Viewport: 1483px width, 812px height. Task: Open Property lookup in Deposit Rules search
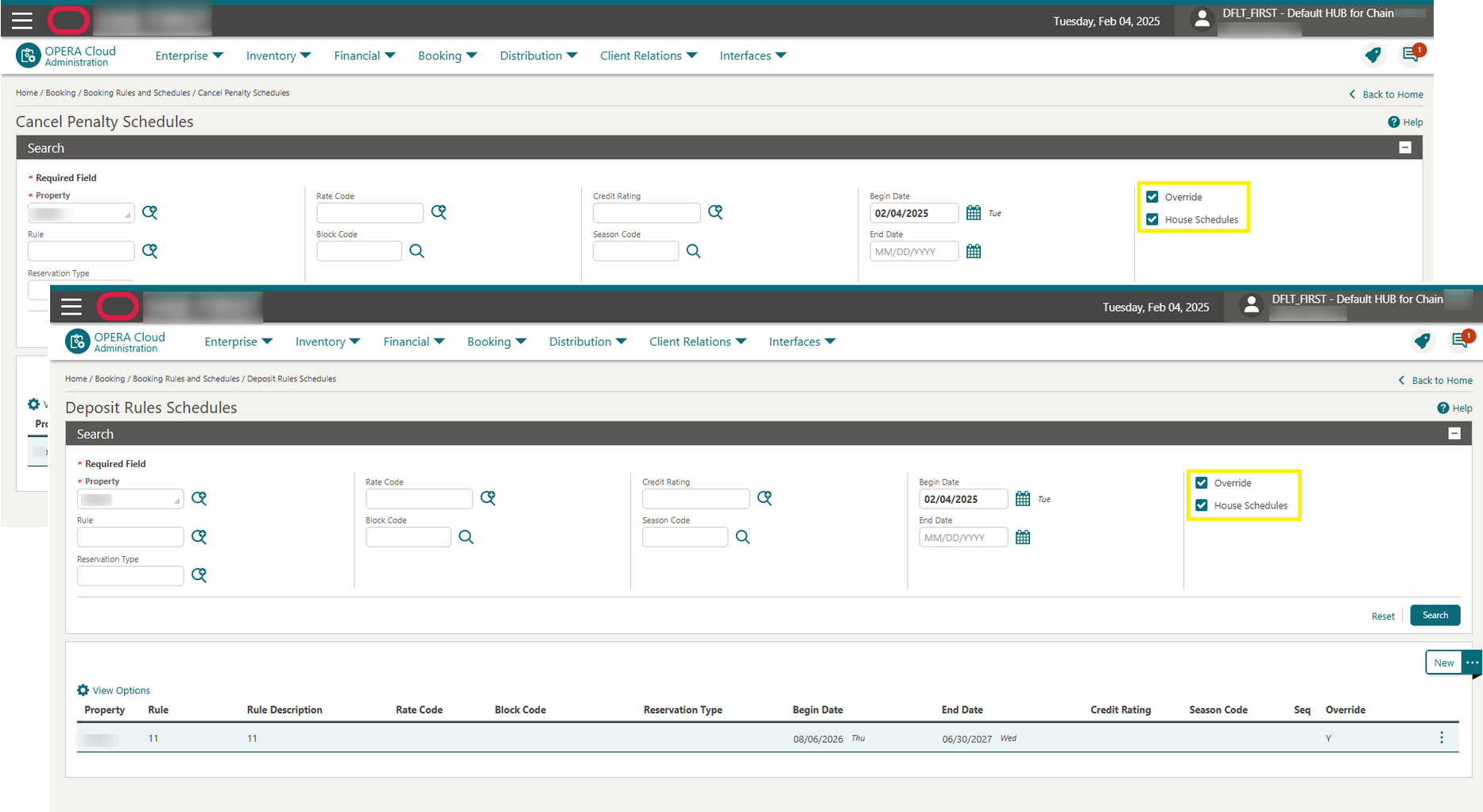[x=199, y=498]
